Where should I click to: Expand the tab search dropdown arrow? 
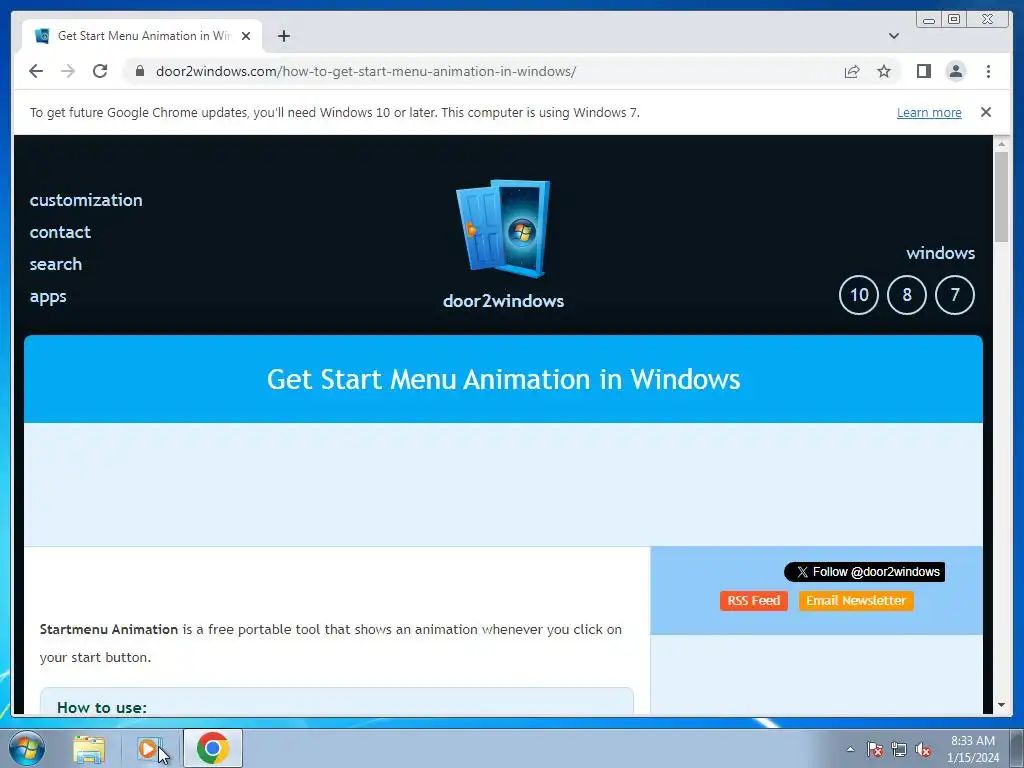[x=893, y=36]
